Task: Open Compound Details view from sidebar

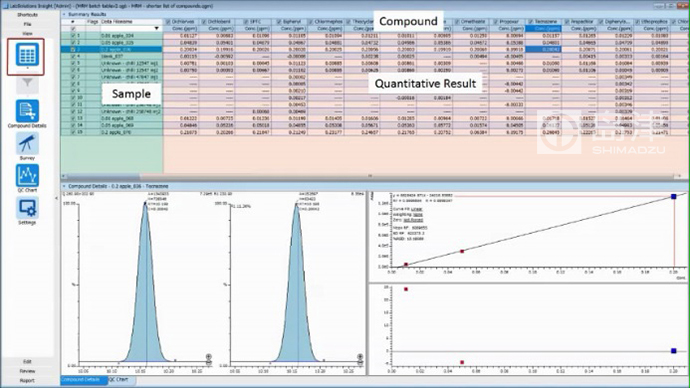Action: click(27, 113)
